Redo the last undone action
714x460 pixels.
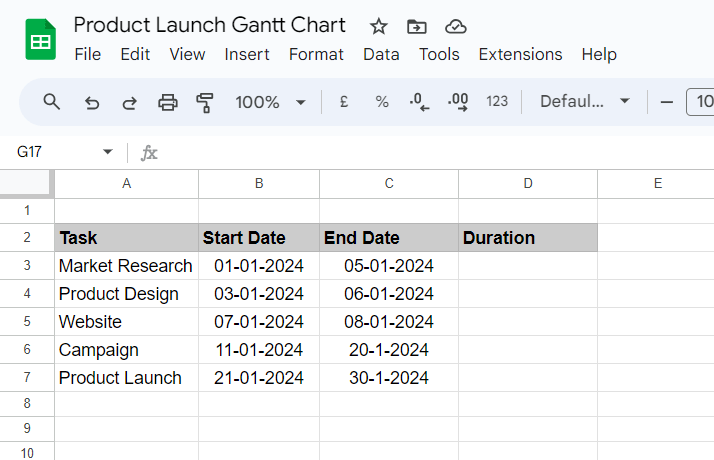tap(130, 102)
